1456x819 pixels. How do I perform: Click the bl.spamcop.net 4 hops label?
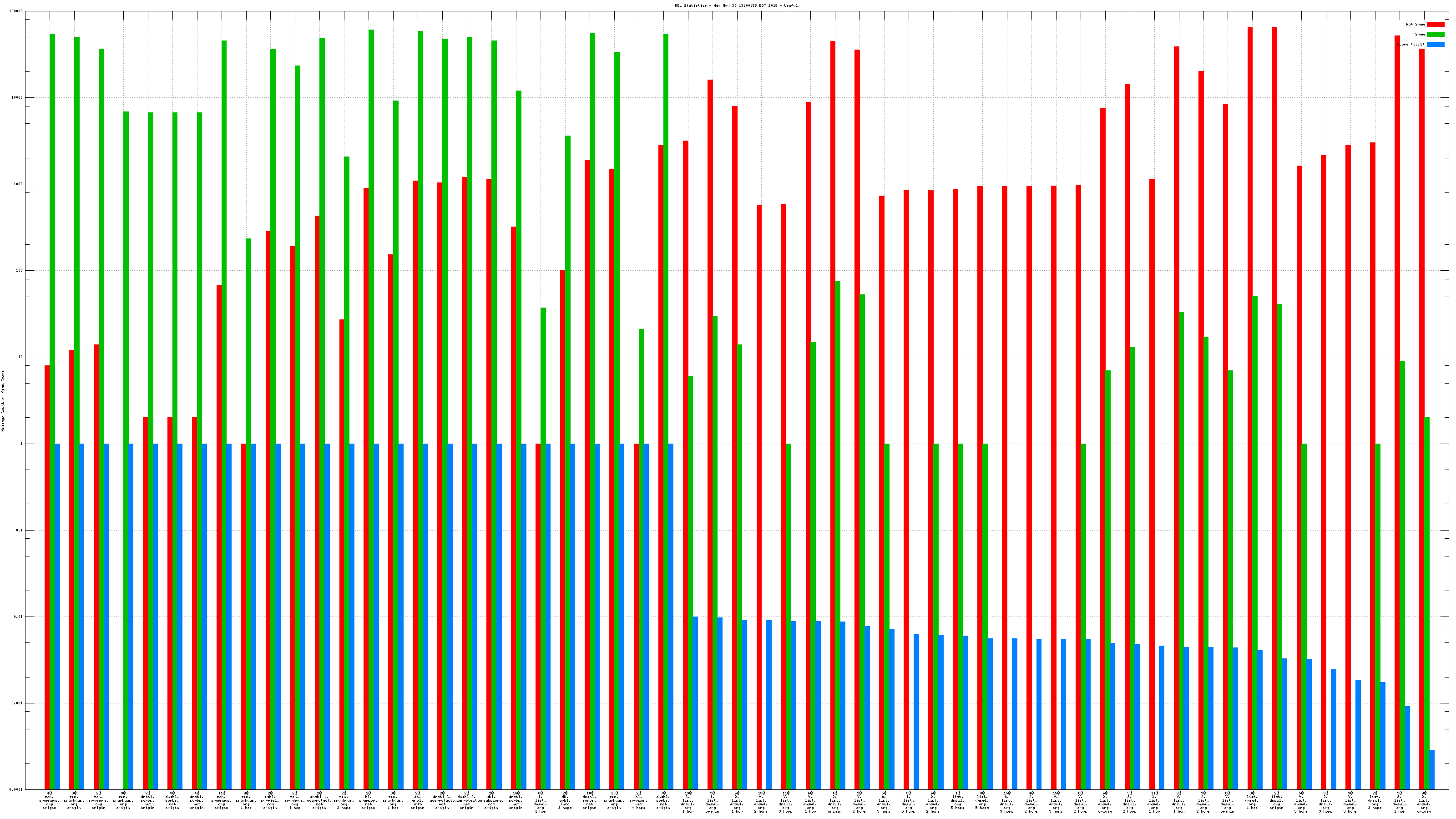pyautogui.click(x=639, y=800)
